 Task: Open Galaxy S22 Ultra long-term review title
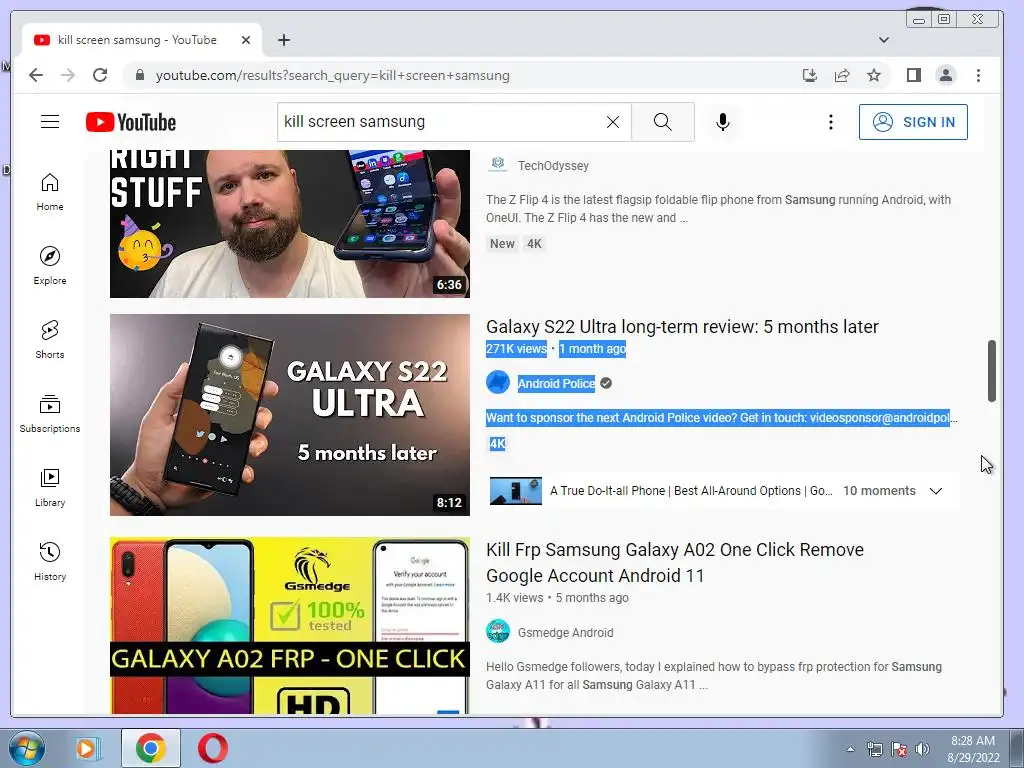click(x=682, y=327)
